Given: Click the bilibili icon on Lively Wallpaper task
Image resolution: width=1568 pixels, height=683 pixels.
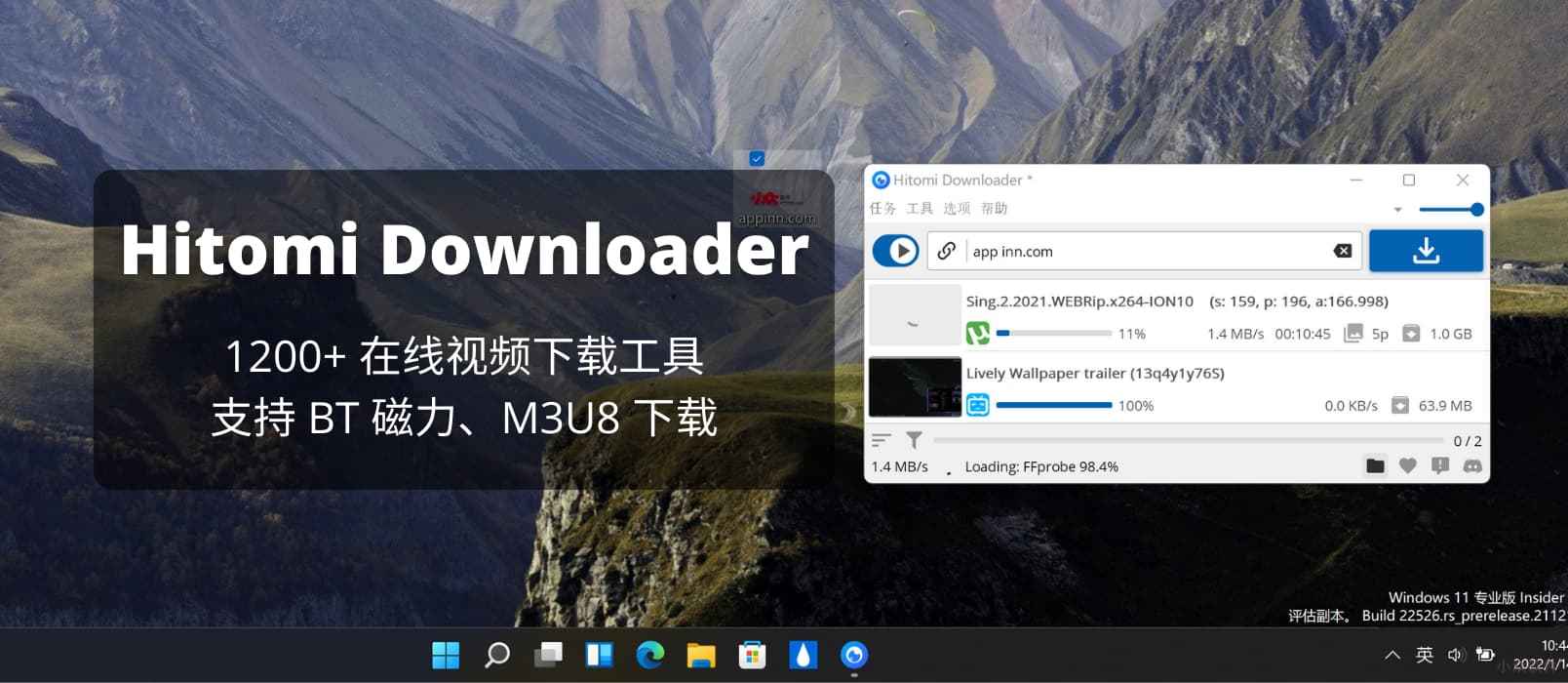Looking at the screenshot, I should (x=977, y=405).
